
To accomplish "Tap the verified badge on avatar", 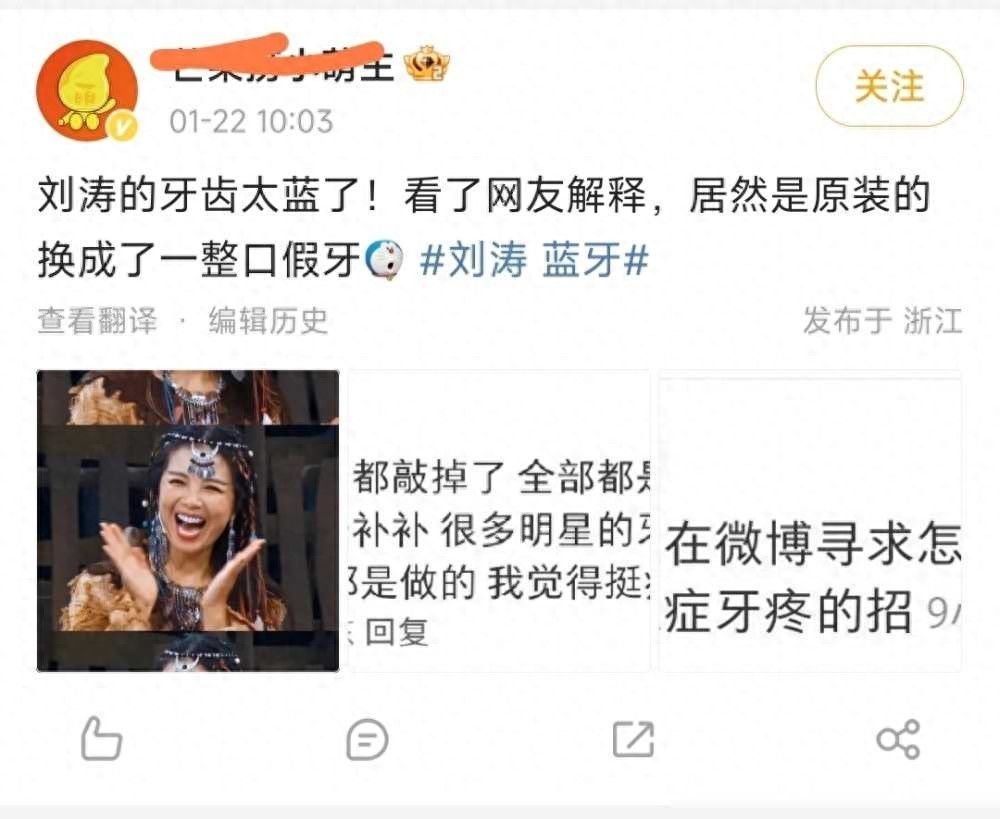I will pos(122,127).
